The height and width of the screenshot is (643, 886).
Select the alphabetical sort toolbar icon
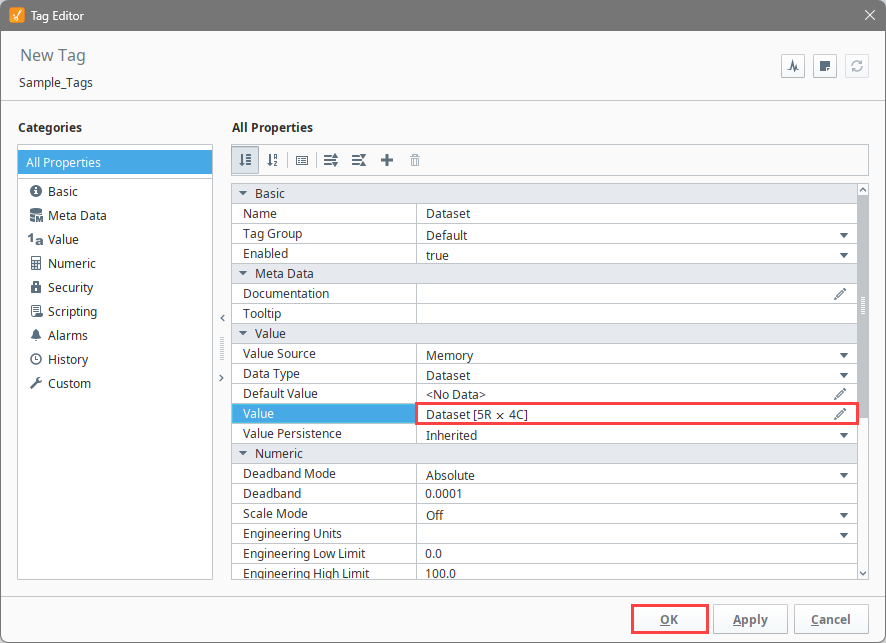coord(273,160)
